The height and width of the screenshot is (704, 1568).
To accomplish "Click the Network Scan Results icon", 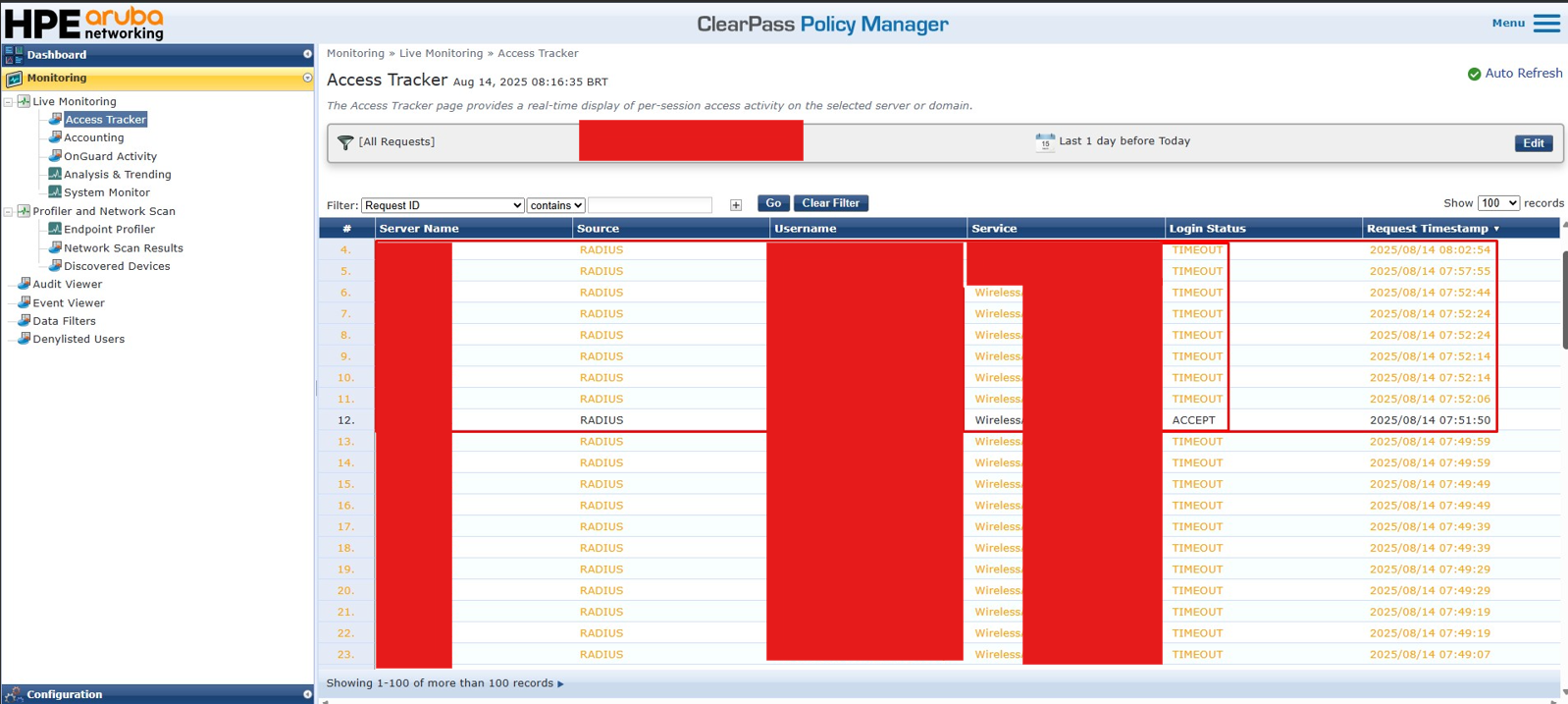I will pos(55,247).
